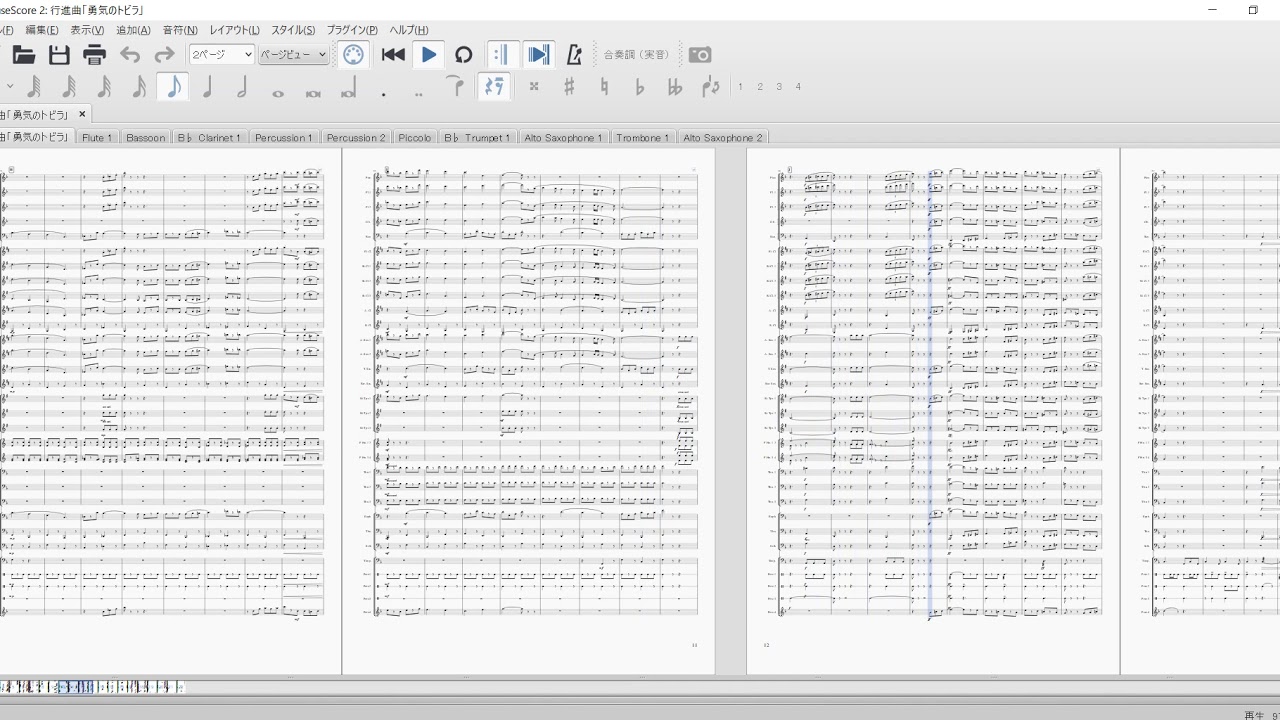
Task: Switch to Alto Saxophone 1 part tab
Action: [563, 137]
